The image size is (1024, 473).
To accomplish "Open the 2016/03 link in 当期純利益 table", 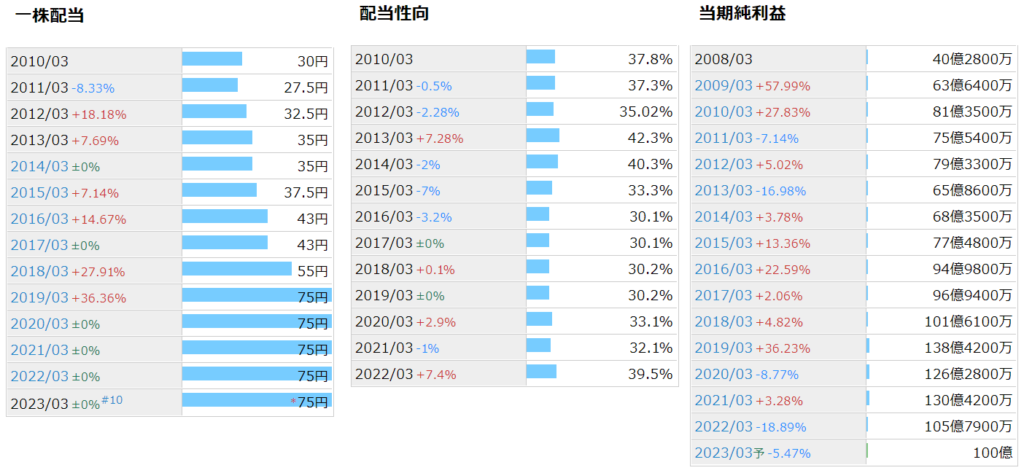I will pyautogui.click(x=724, y=269).
